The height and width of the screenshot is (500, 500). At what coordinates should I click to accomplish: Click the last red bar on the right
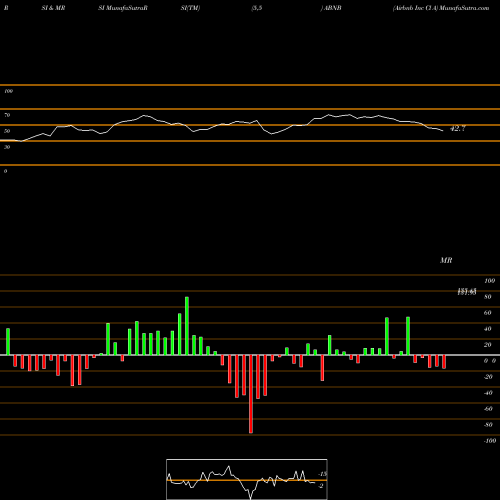click(x=444, y=362)
